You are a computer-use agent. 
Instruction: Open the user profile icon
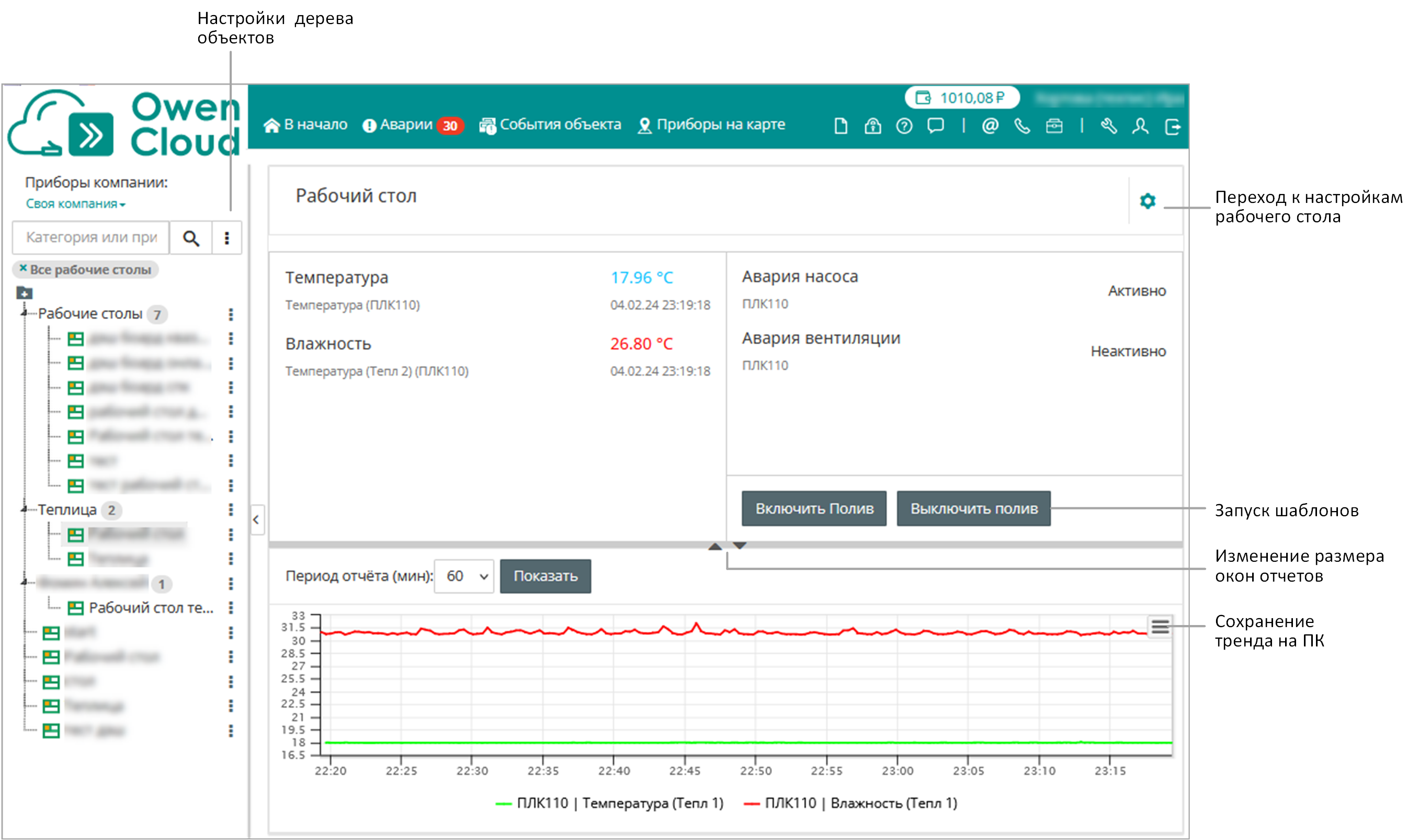pyautogui.click(x=1140, y=126)
